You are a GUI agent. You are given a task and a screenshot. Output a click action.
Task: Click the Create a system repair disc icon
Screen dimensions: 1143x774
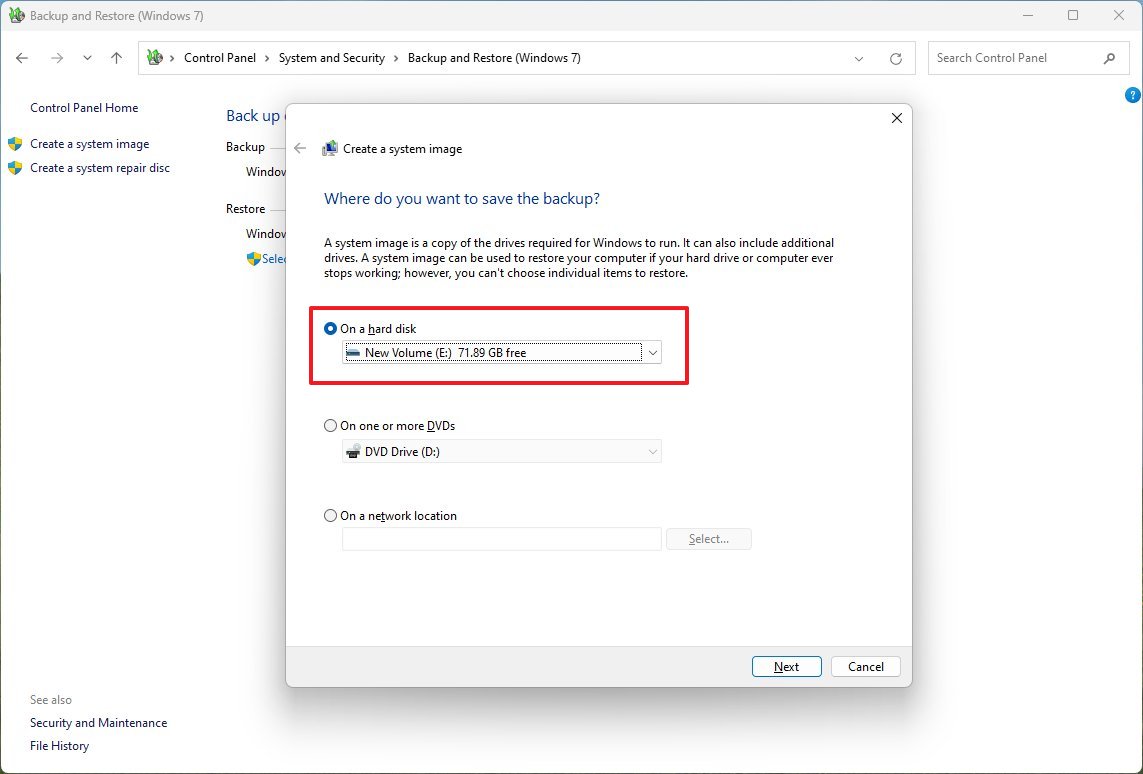[14, 167]
